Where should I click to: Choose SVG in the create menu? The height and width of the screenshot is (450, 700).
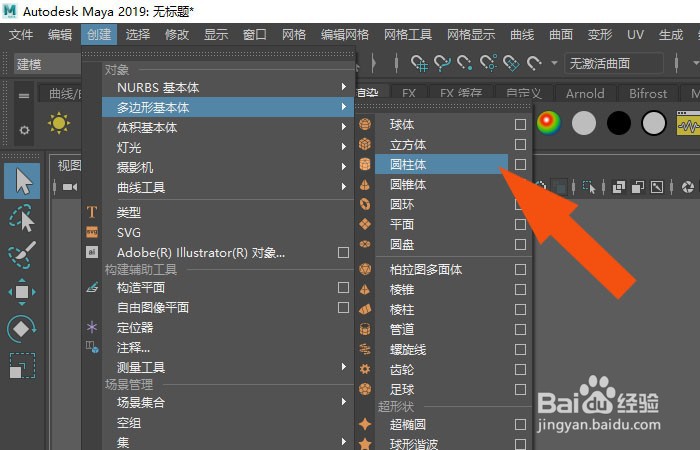coord(129,233)
